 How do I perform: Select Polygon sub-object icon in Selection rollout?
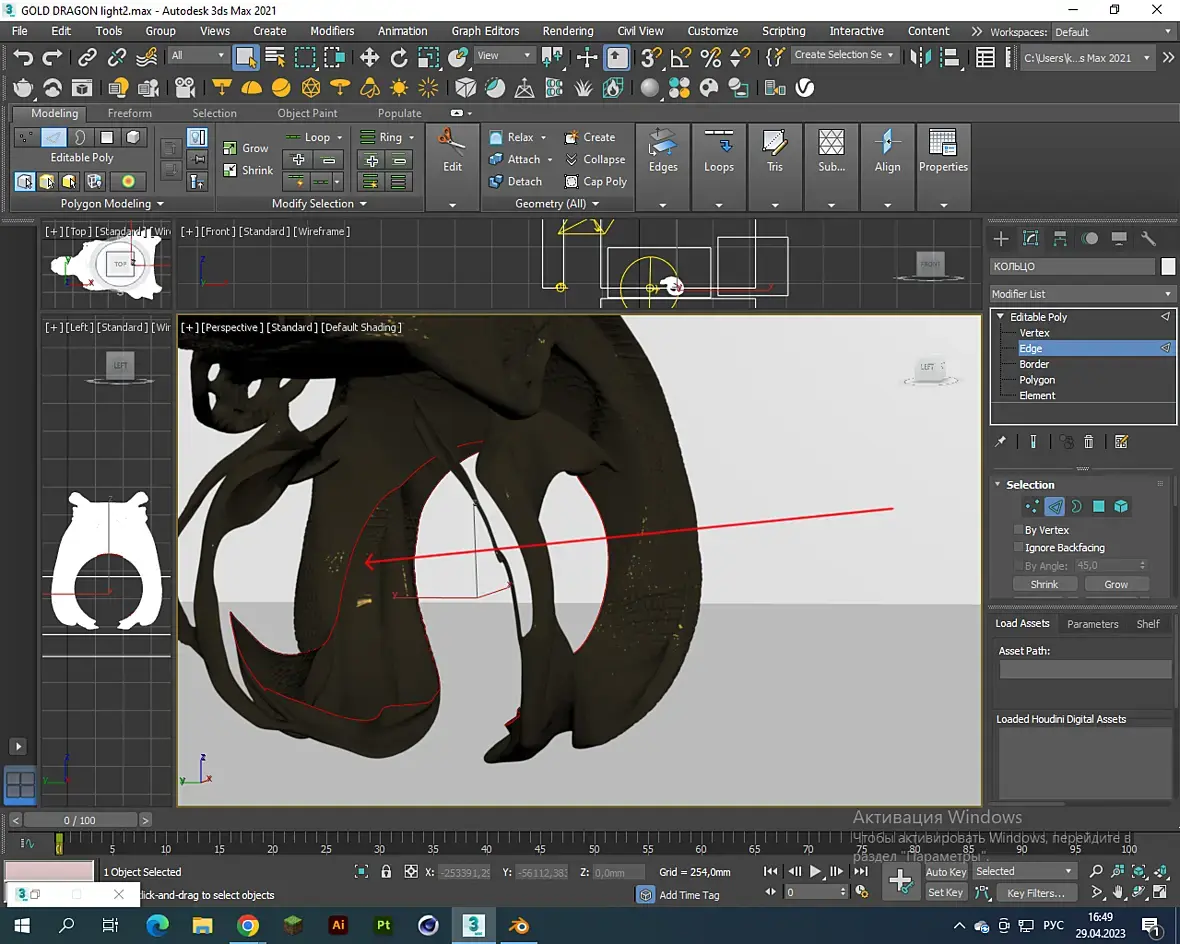click(1099, 506)
